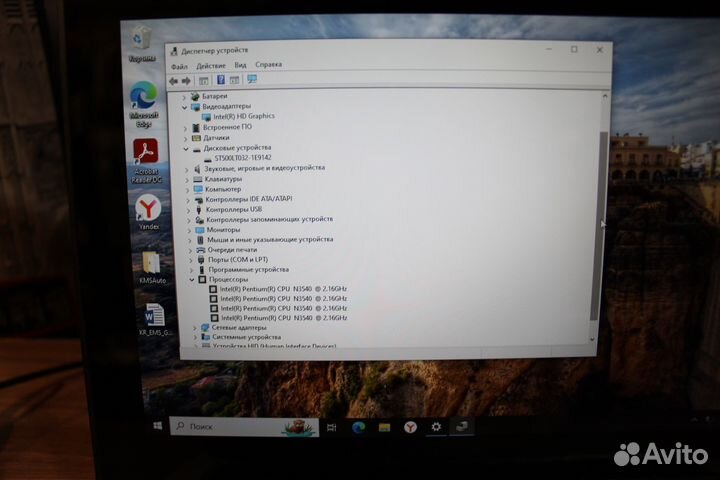Image resolution: width=720 pixels, height=480 pixels.
Task: Open the Справка menu
Action: click(x=269, y=65)
